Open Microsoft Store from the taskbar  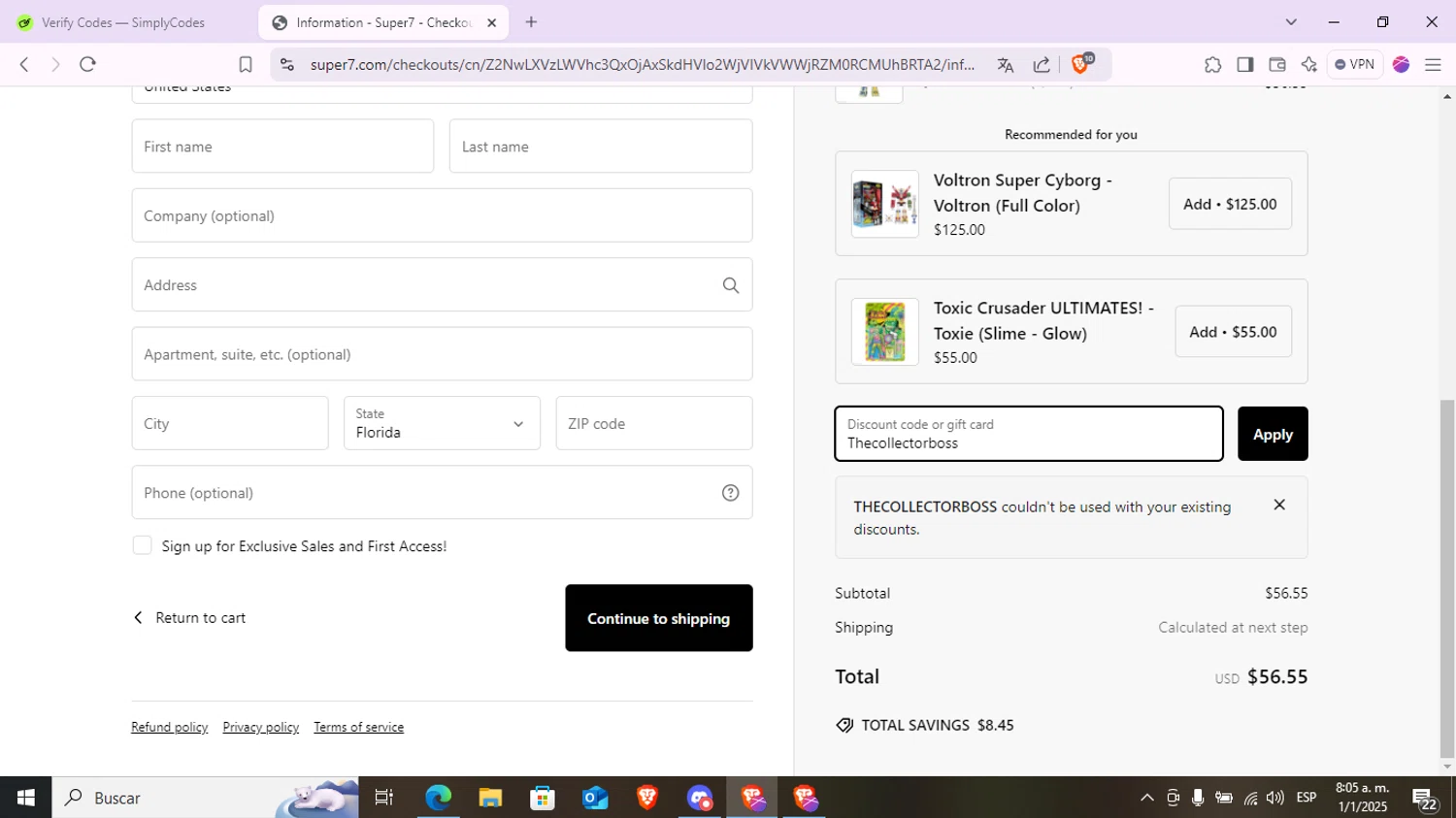[x=543, y=798]
